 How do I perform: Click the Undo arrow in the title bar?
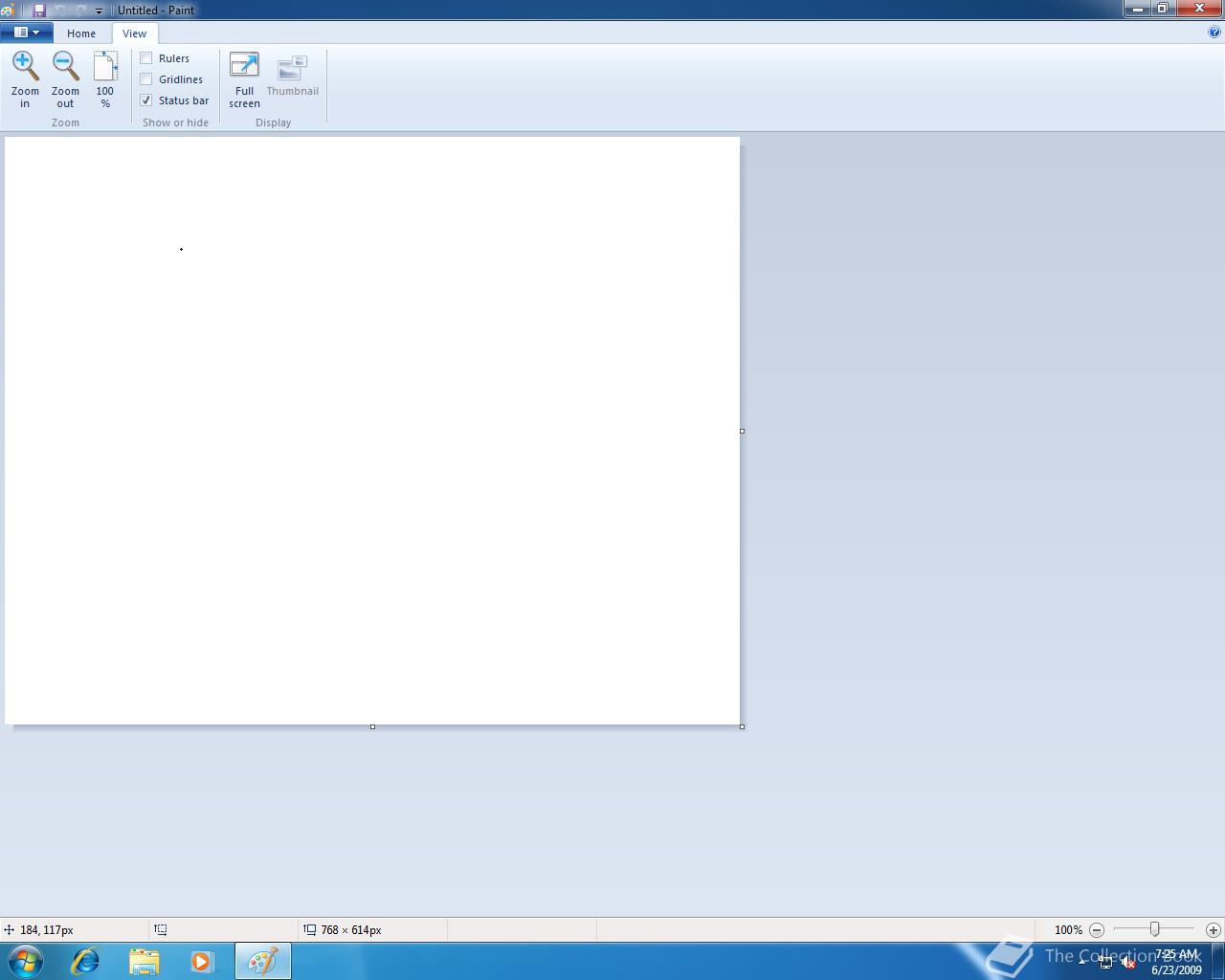pyautogui.click(x=60, y=10)
